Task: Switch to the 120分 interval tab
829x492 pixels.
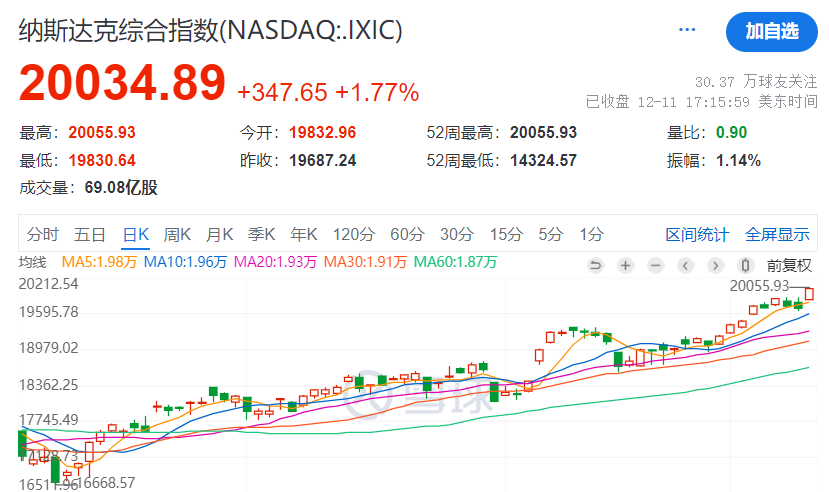Action: 354,234
